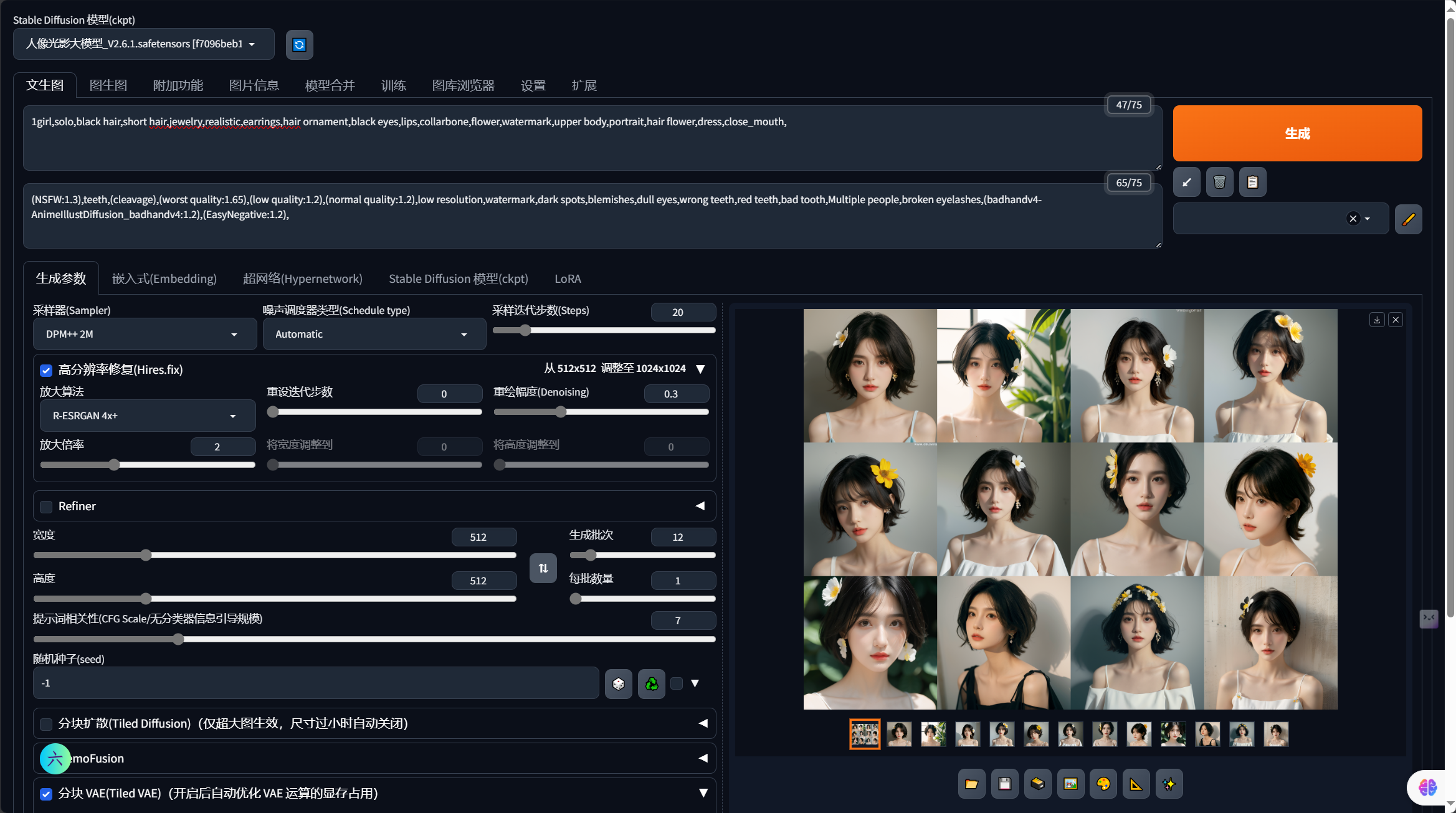1456x813 pixels.
Task: Click into the negative prompt text box
Action: 592,216
